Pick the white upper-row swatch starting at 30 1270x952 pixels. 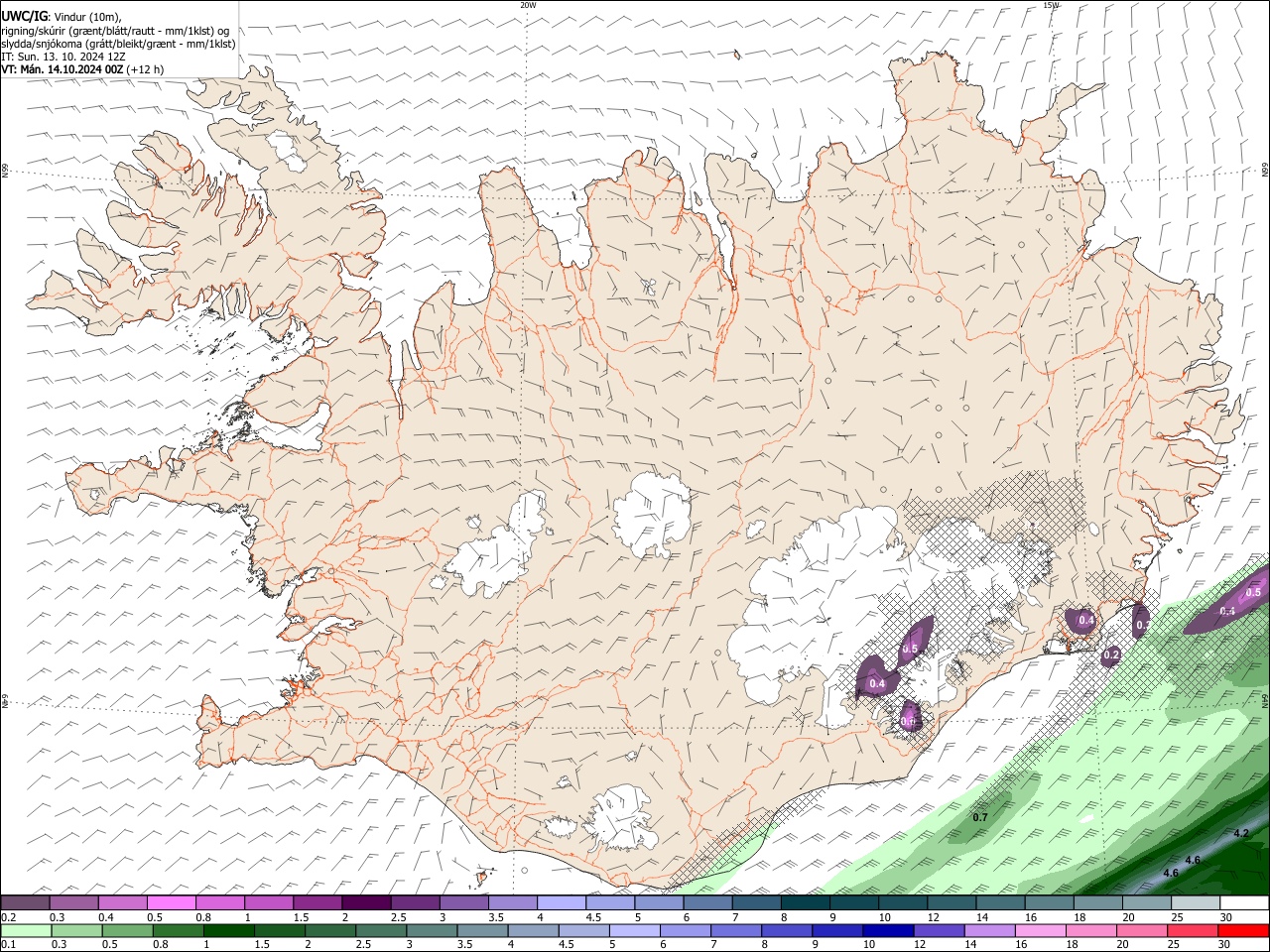pos(1244,903)
